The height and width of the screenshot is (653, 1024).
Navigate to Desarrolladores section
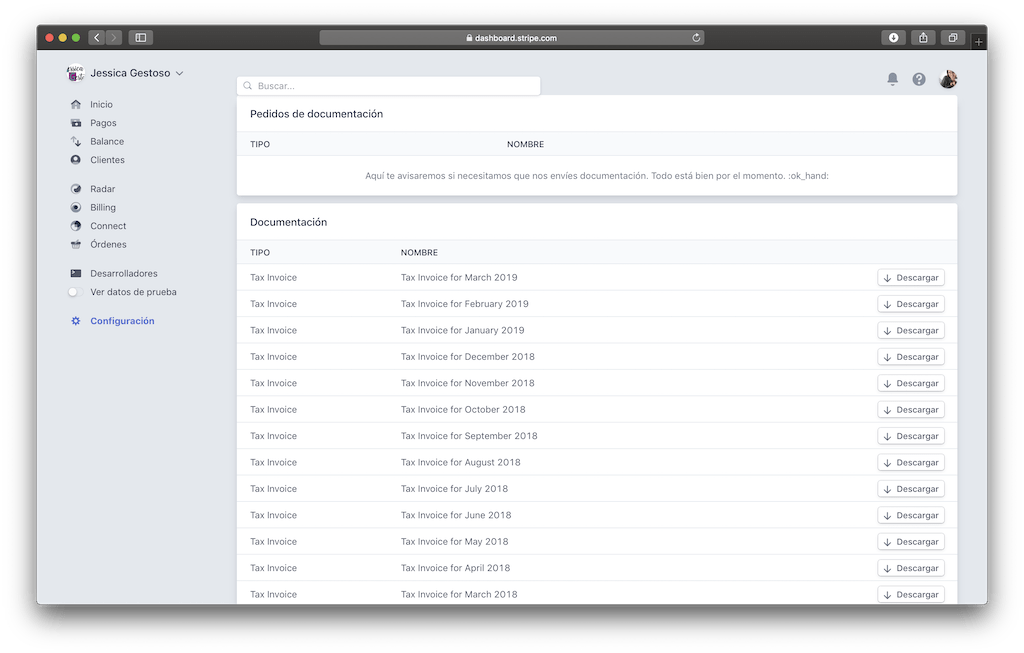(x=123, y=273)
